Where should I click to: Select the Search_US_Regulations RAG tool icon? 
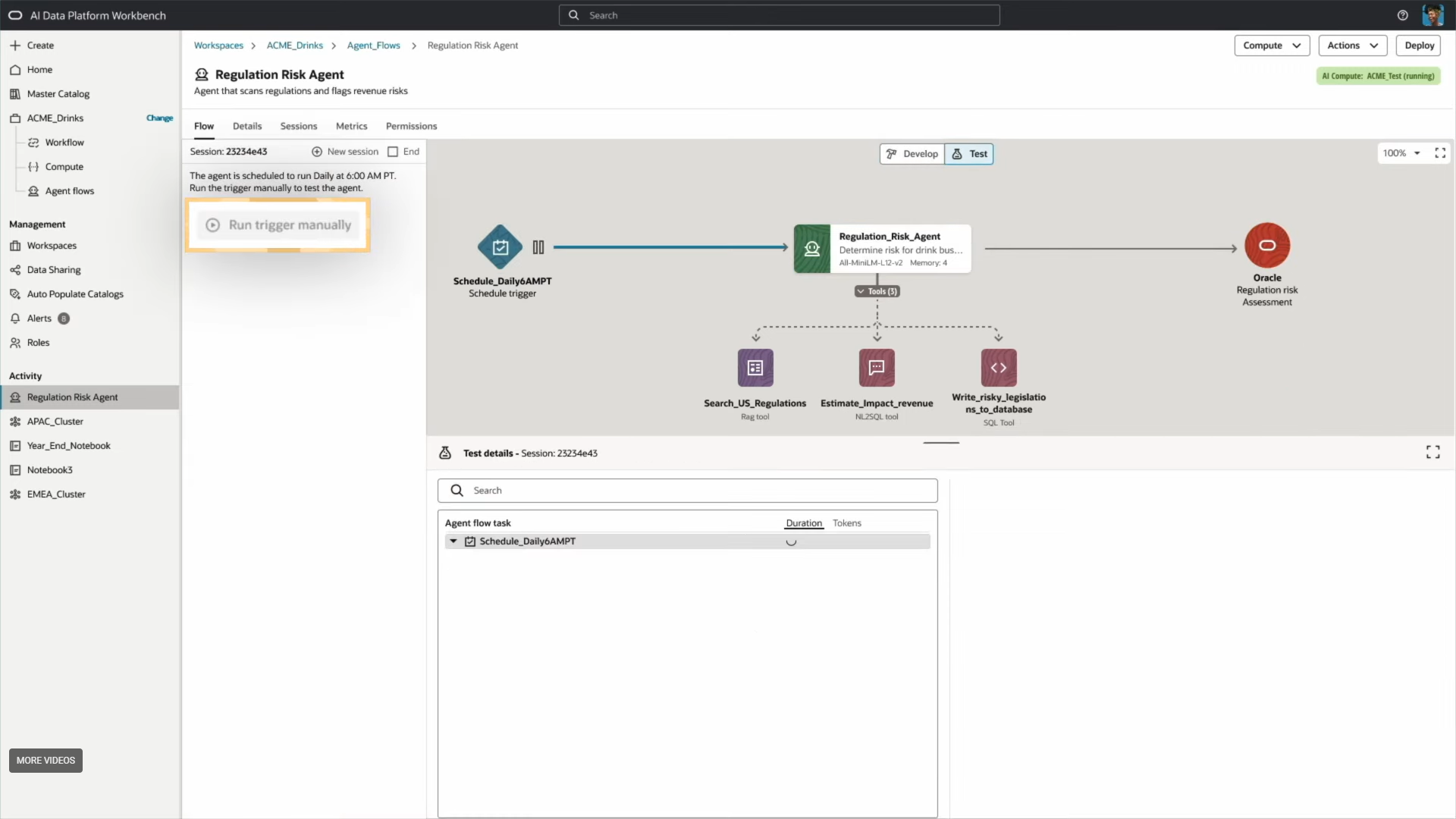tap(755, 368)
